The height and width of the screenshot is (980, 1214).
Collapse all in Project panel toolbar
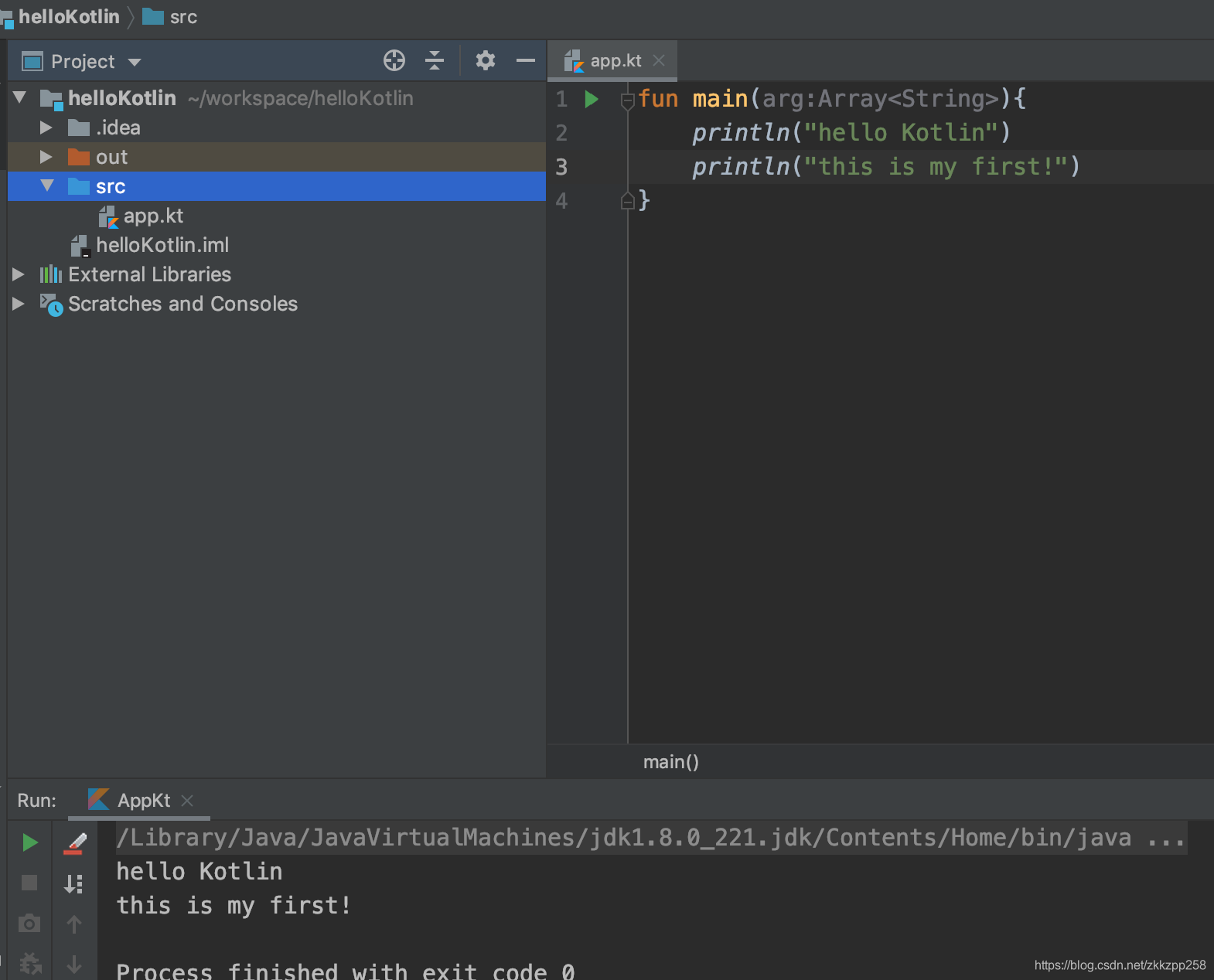(435, 60)
